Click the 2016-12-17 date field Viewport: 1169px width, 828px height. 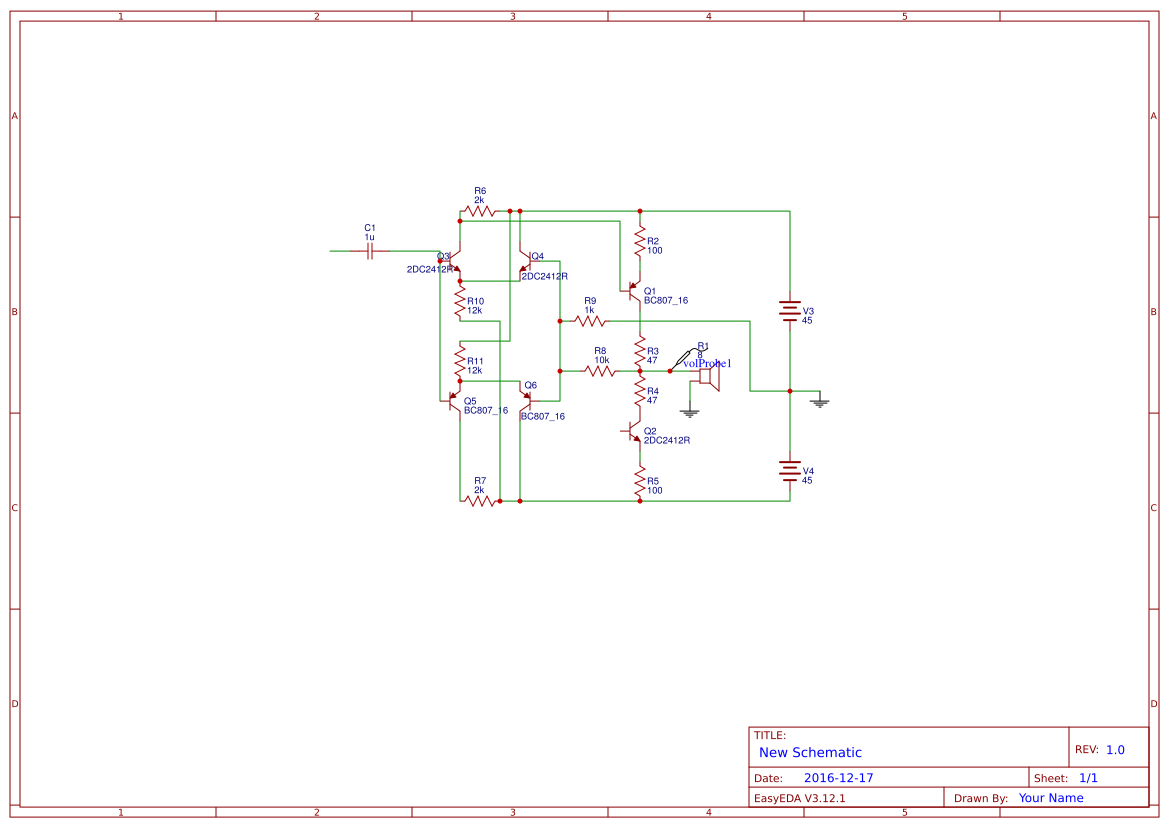(x=838, y=778)
